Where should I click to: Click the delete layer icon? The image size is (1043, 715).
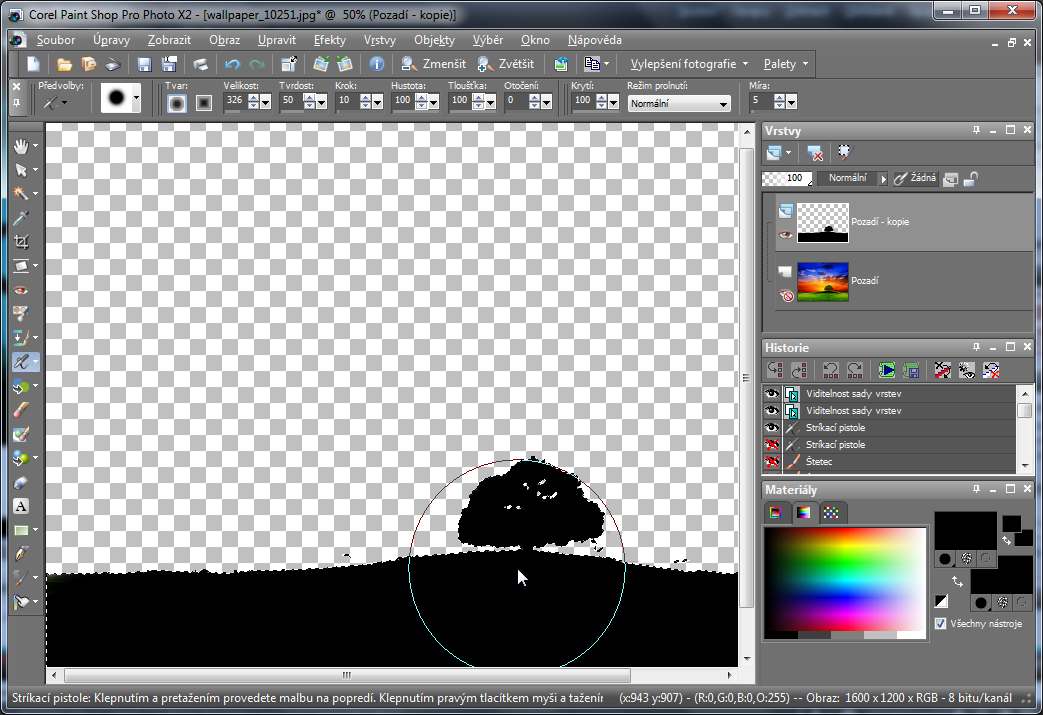815,153
